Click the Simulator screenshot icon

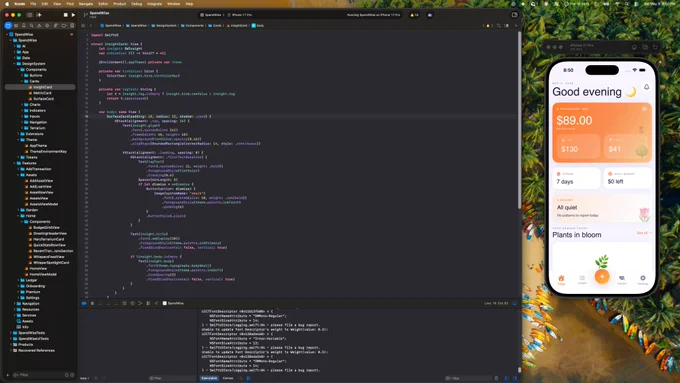(644, 47)
